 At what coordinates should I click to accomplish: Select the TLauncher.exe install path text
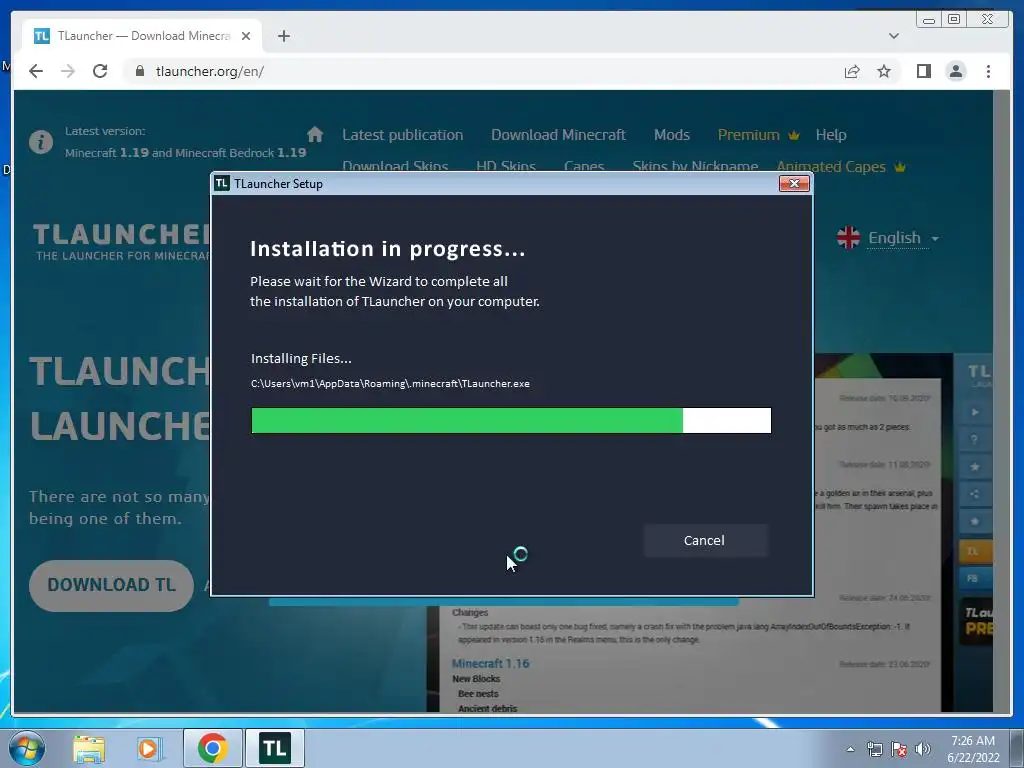[x=391, y=383]
